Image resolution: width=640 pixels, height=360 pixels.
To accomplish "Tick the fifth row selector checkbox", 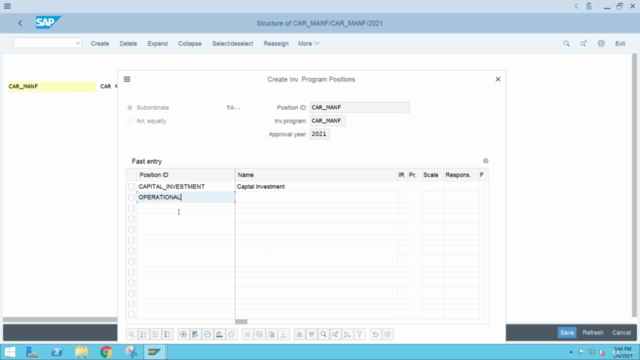I will (x=131, y=229).
